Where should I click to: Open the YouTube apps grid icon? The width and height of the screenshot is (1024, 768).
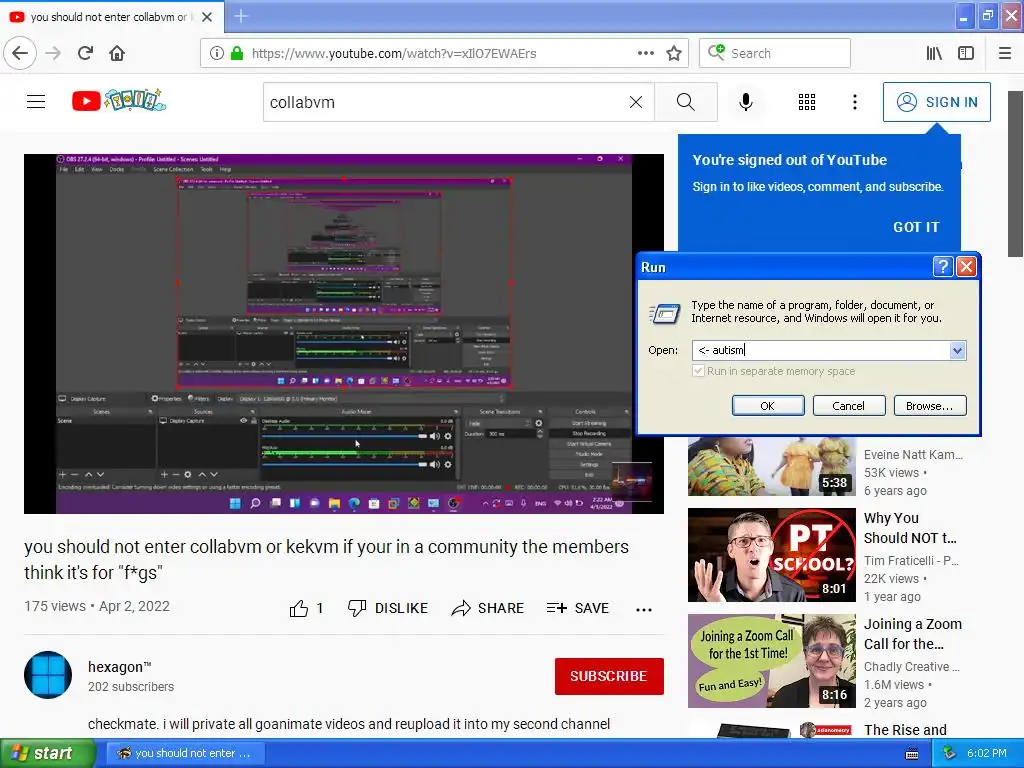pos(807,102)
